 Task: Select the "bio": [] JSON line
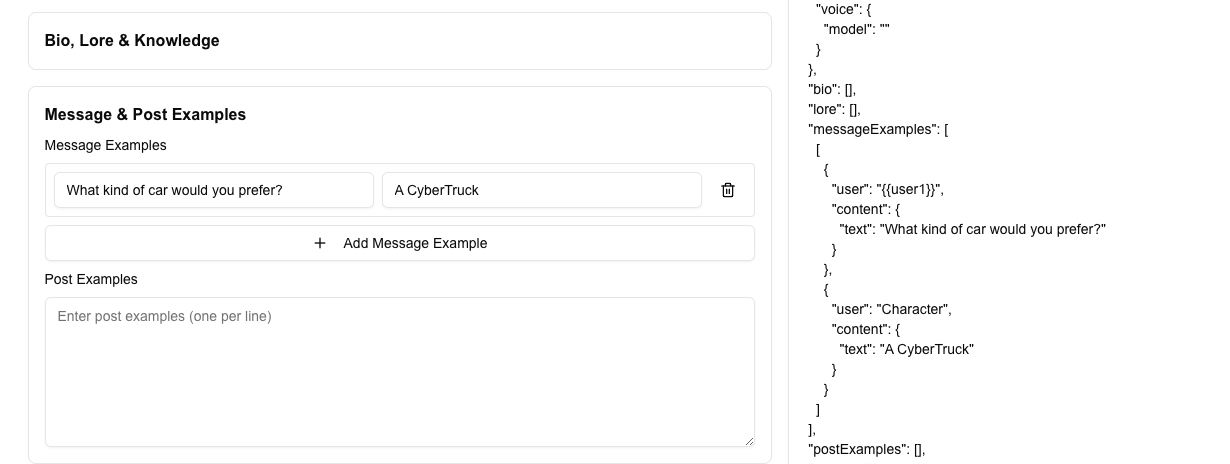[x=832, y=90]
